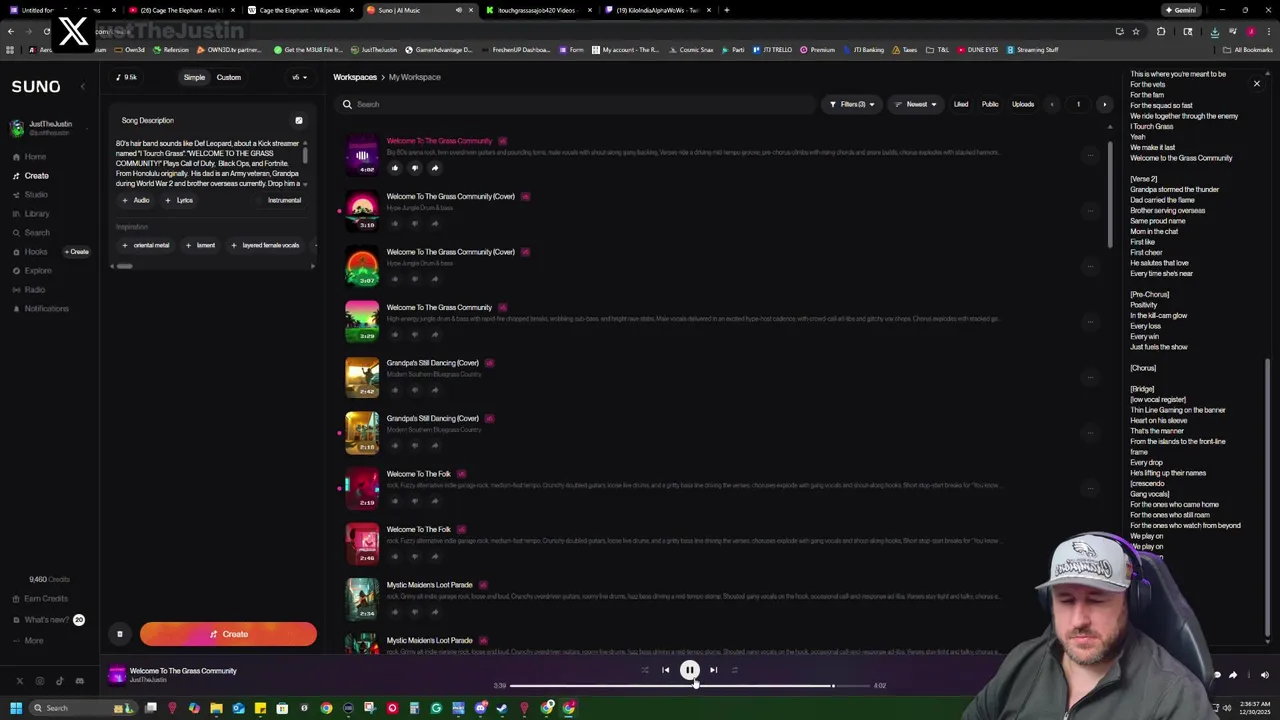This screenshot has width=1280, height=720.
Task: Play the Grandpa's Still Dancing (Cover) 2:42 thumbnail
Action: (x=362, y=377)
